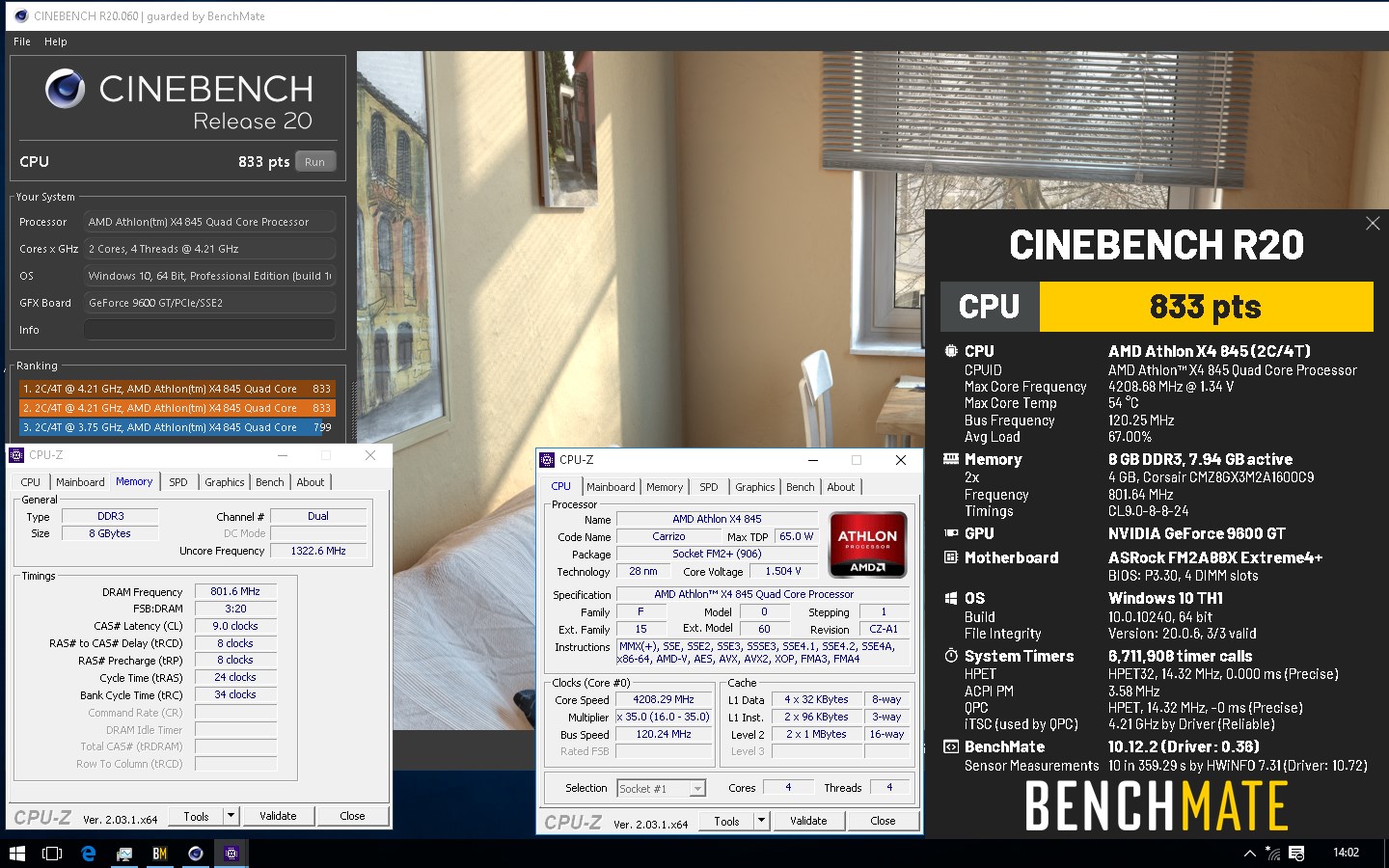Click the BenchMate Memory icon
1389x868 pixels.
(951, 459)
